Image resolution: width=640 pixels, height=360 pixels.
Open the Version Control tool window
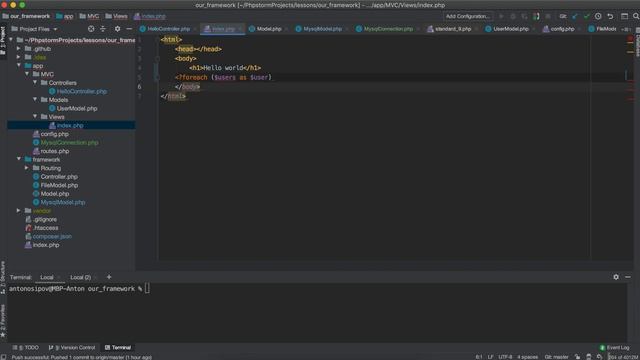tap(72, 348)
